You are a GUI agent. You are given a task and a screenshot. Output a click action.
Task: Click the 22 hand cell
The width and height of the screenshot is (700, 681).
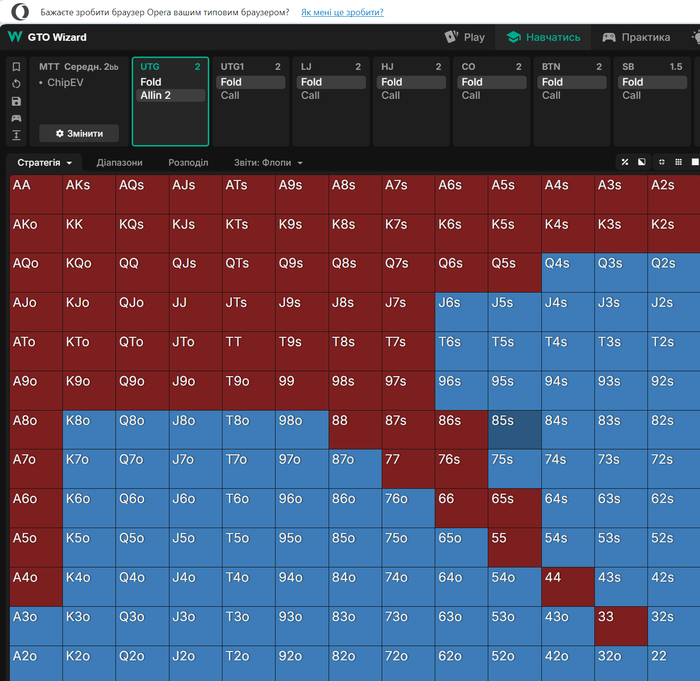click(x=674, y=664)
